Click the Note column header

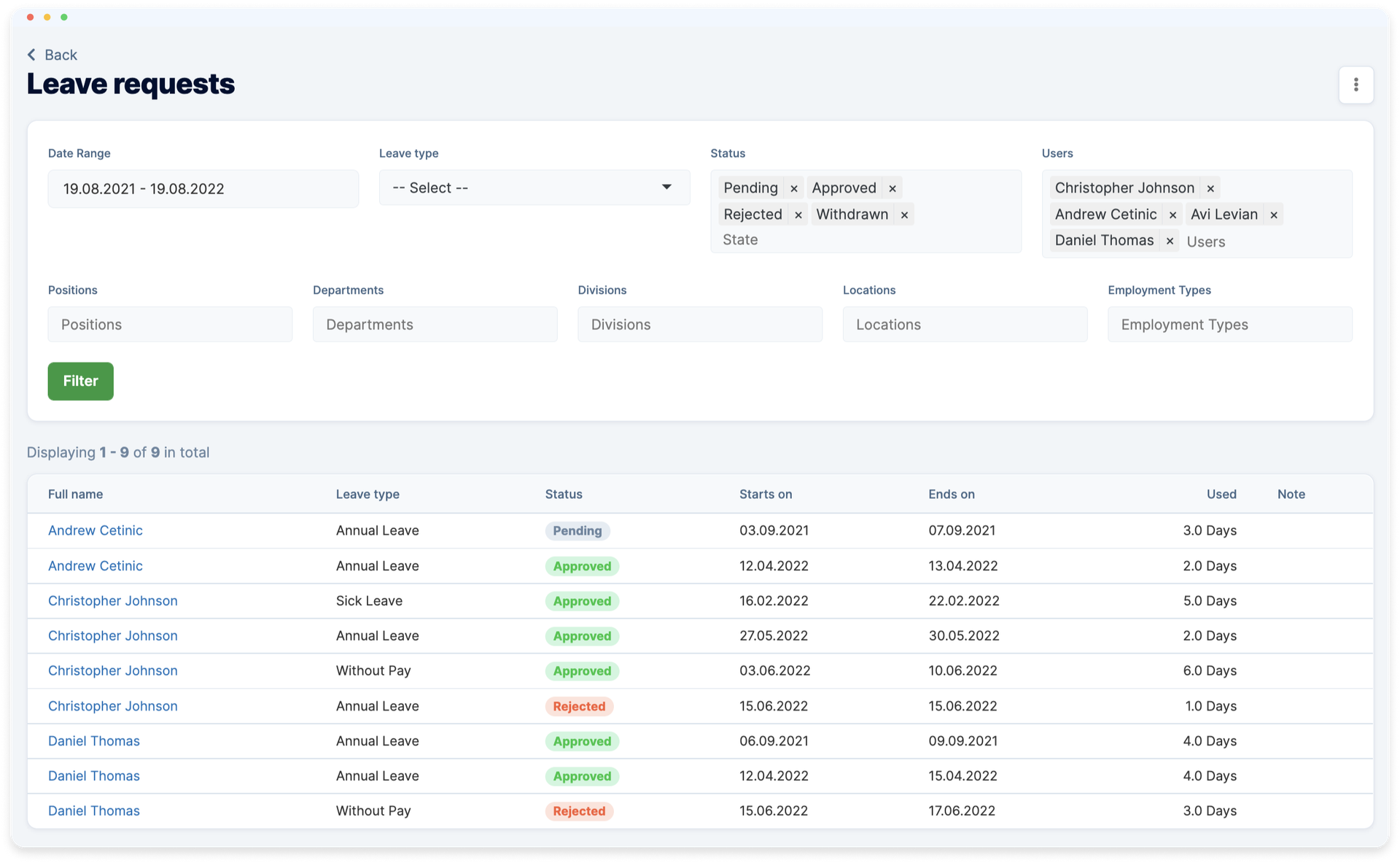pyautogui.click(x=1291, y=494)
